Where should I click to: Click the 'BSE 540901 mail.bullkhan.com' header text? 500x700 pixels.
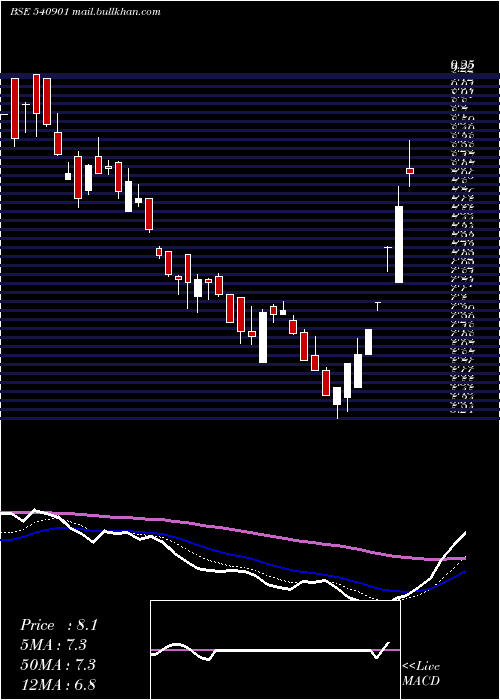(85, 12)
